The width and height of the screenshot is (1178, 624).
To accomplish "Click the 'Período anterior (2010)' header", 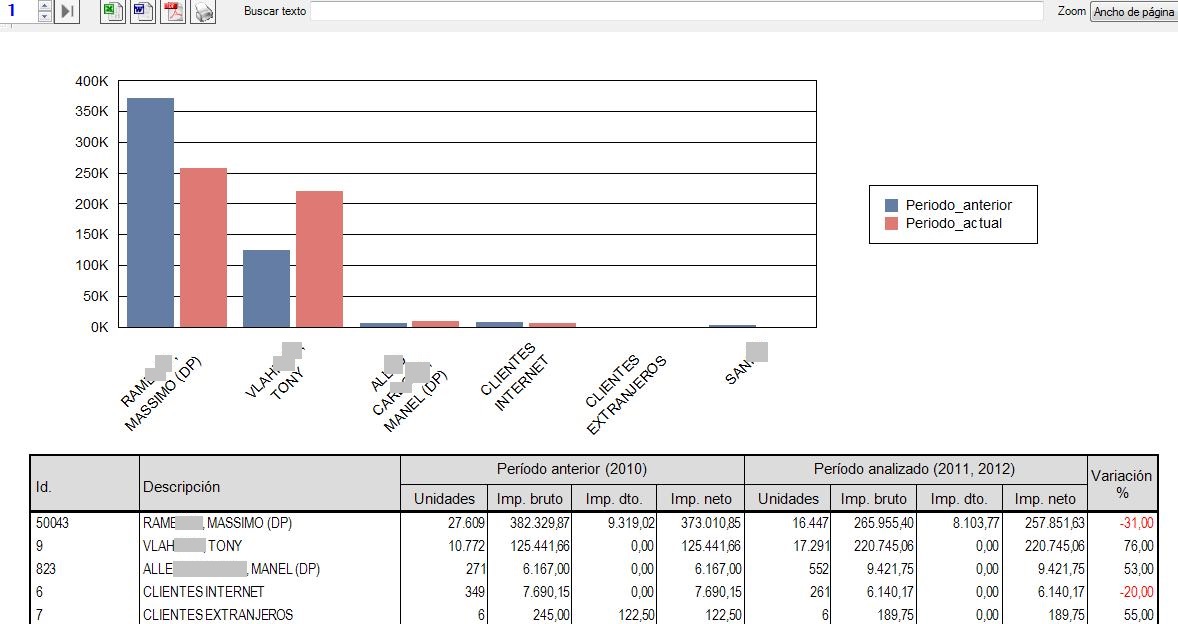I will click(572, 469).
